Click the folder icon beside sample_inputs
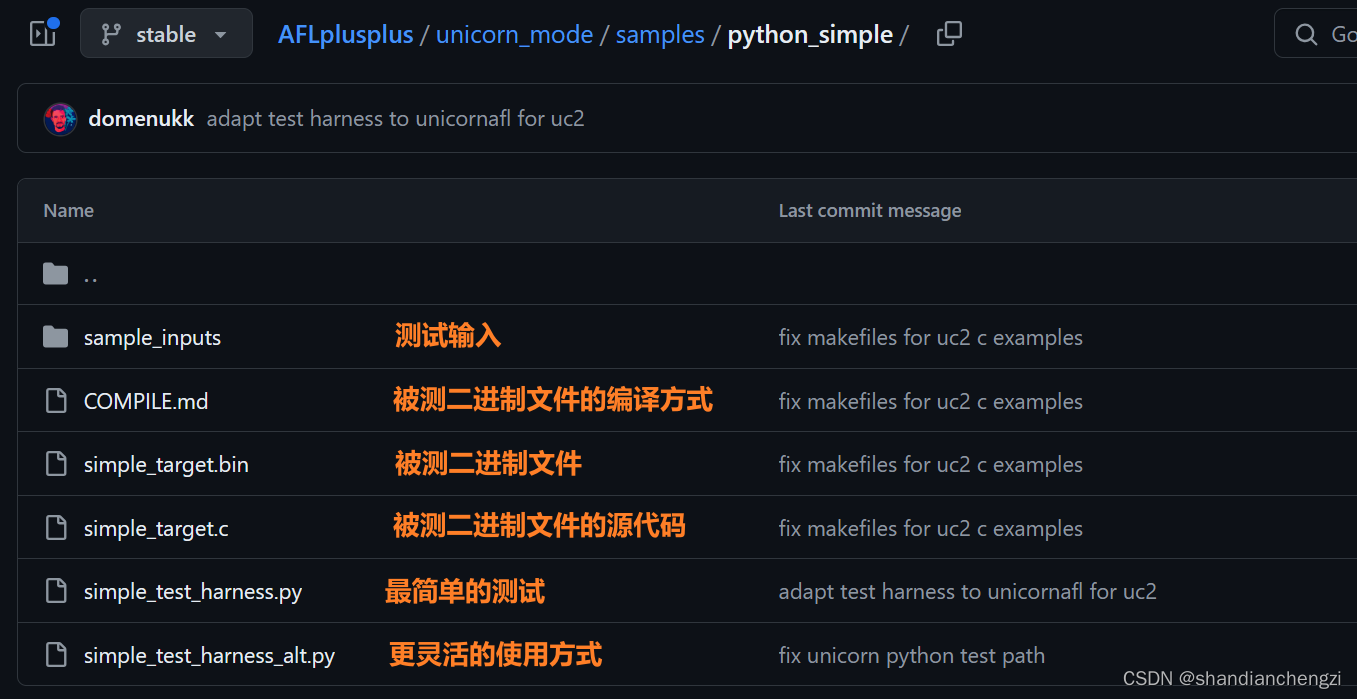The width and height of the screenshot is (1357, 699). click(x=56, y=337)
